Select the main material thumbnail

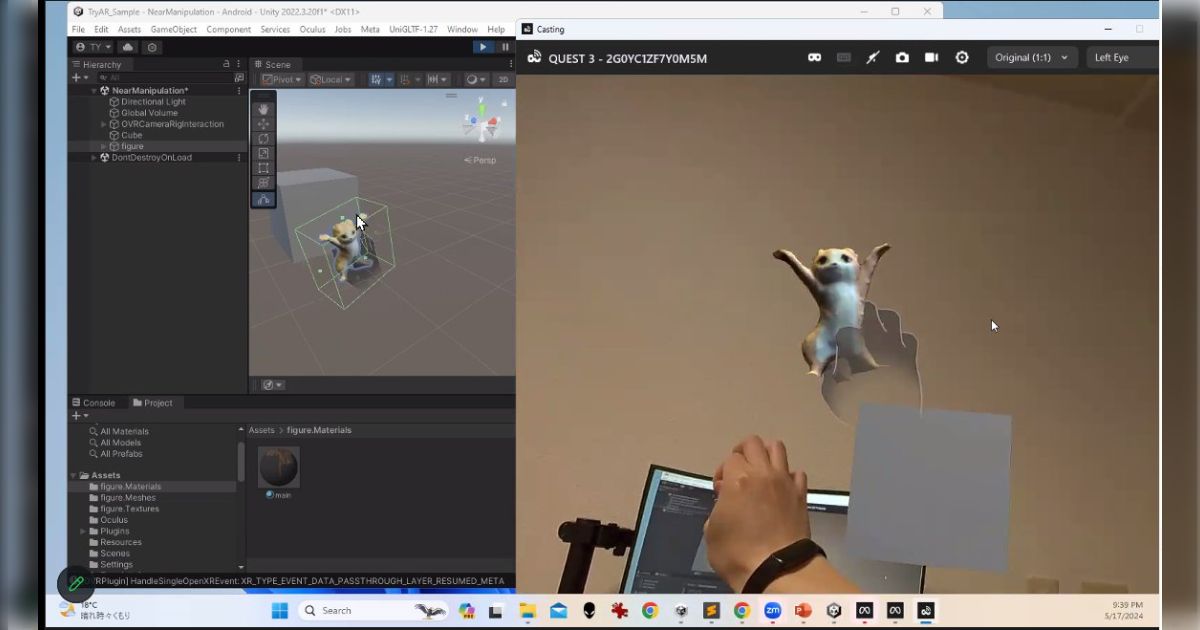[x=279, y=467]
